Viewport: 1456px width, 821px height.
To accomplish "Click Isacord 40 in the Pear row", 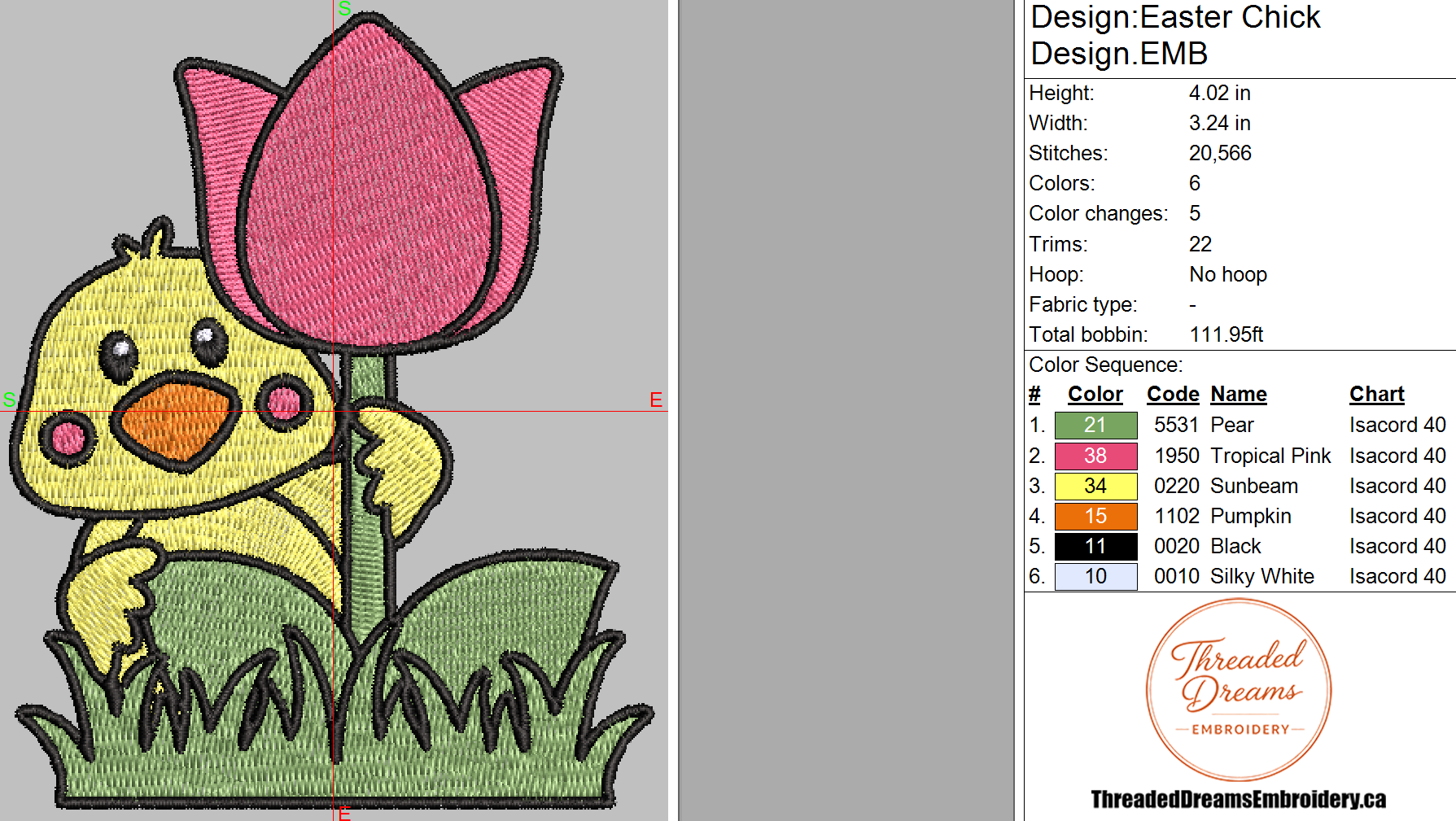I will pos(1397,425).
